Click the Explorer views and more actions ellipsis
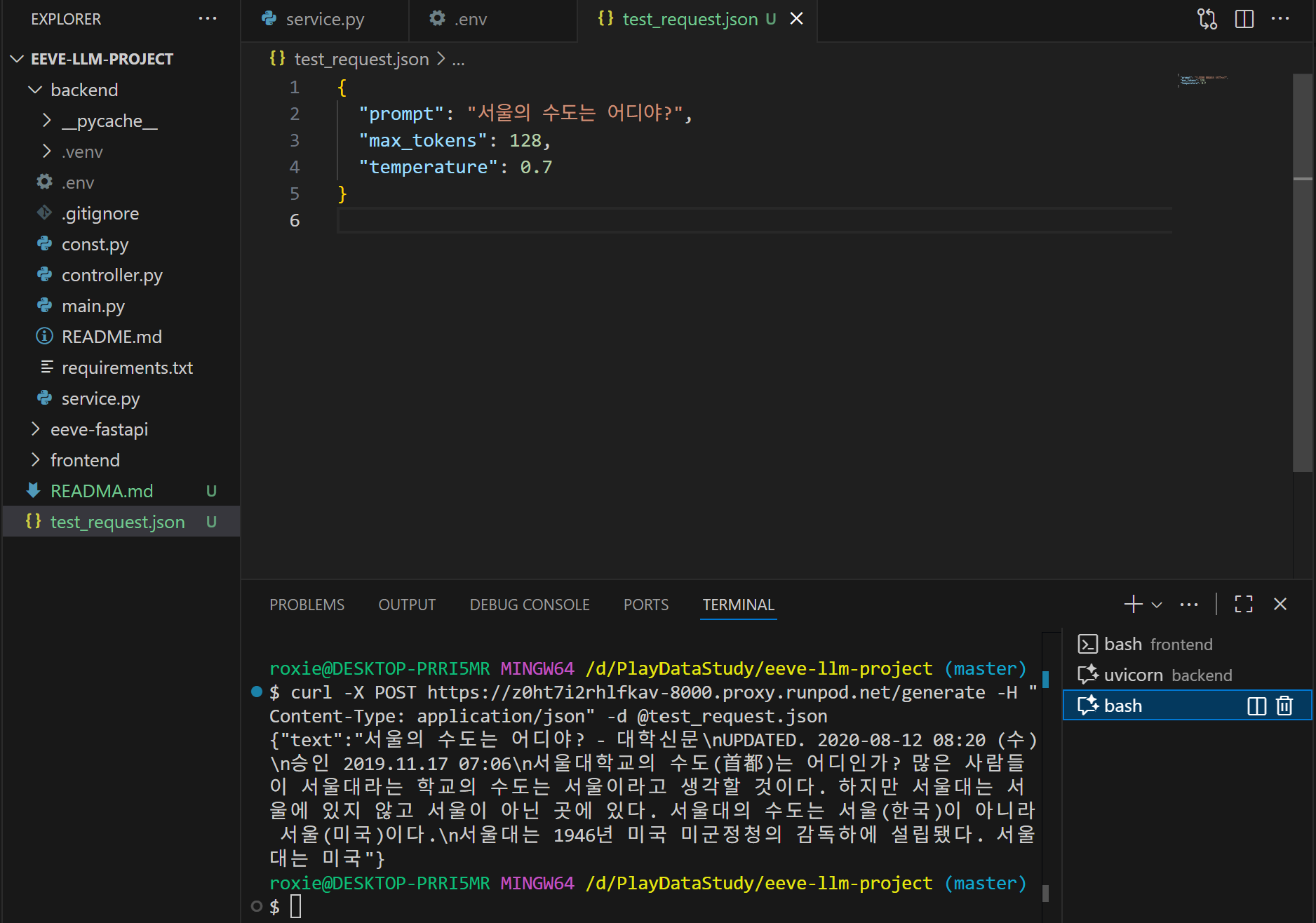The image size is (1316, 923). [208, 19]
